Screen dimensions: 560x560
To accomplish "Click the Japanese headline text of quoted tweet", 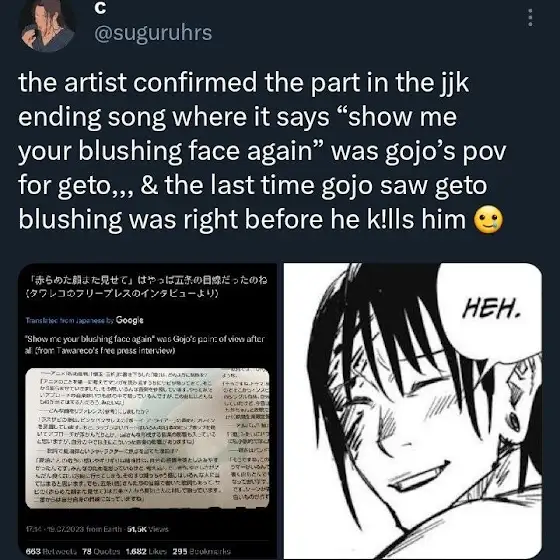I will tap(147, 286).
